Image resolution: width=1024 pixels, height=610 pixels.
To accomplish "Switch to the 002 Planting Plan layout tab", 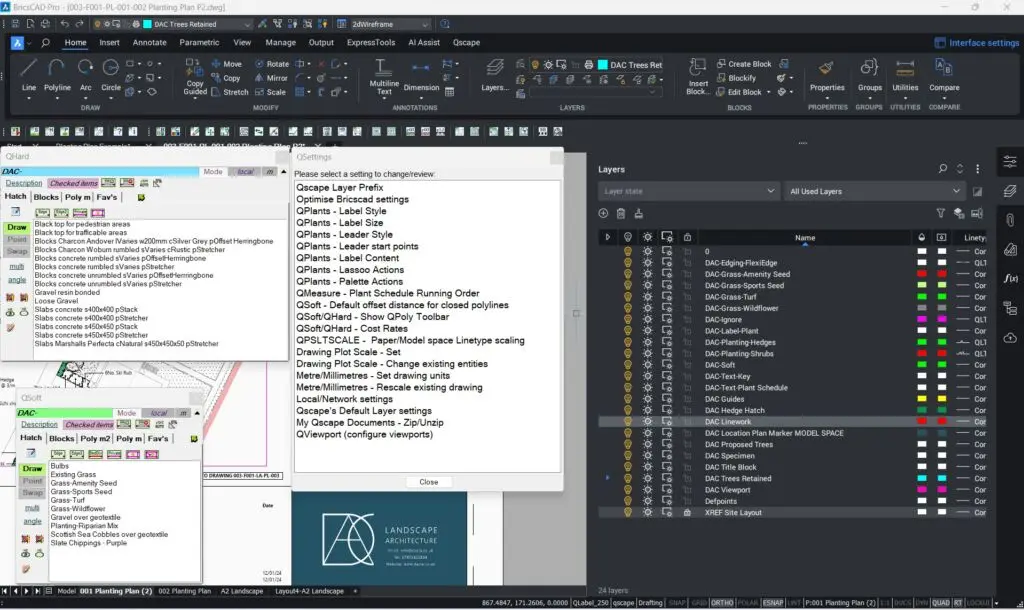I will tap(185, 591).
